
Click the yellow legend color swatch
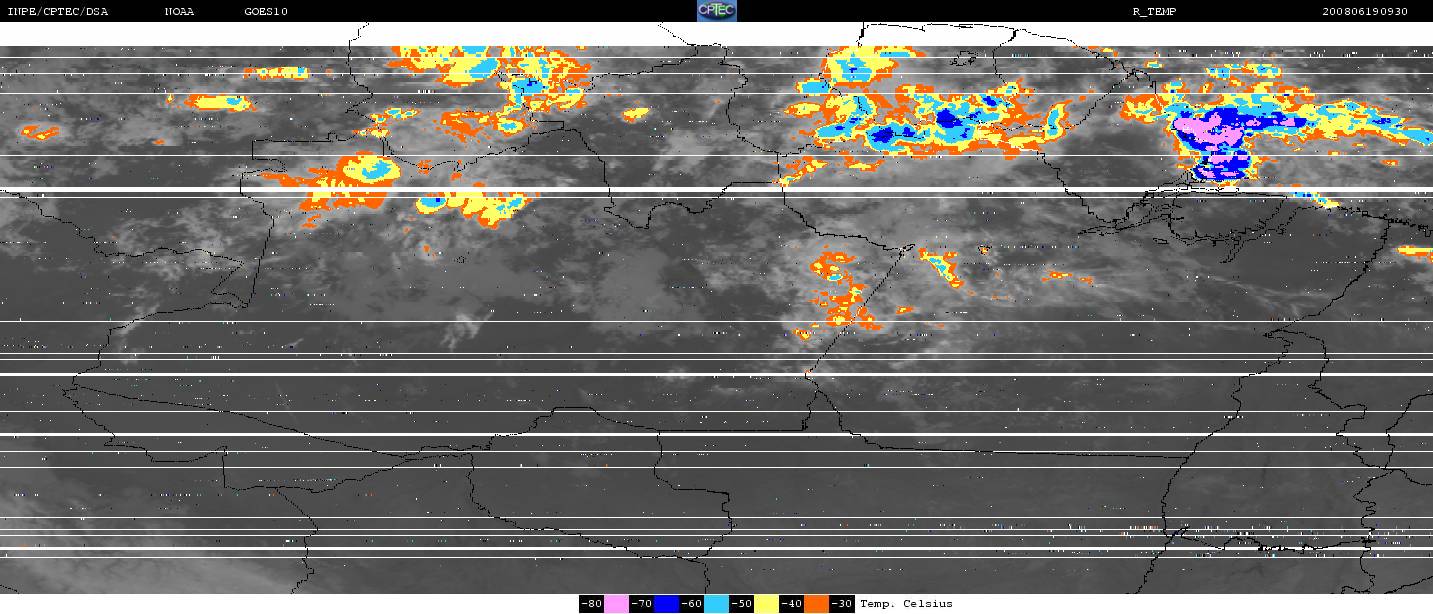(767, 604)
